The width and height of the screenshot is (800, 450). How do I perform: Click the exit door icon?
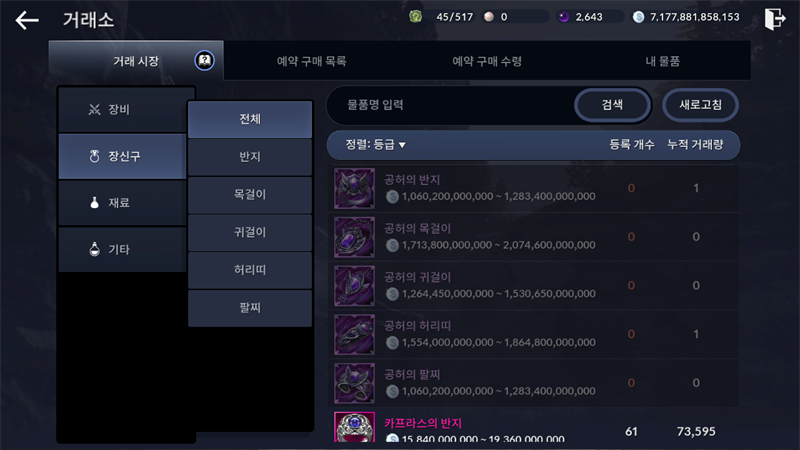click(x=774, y=19)
